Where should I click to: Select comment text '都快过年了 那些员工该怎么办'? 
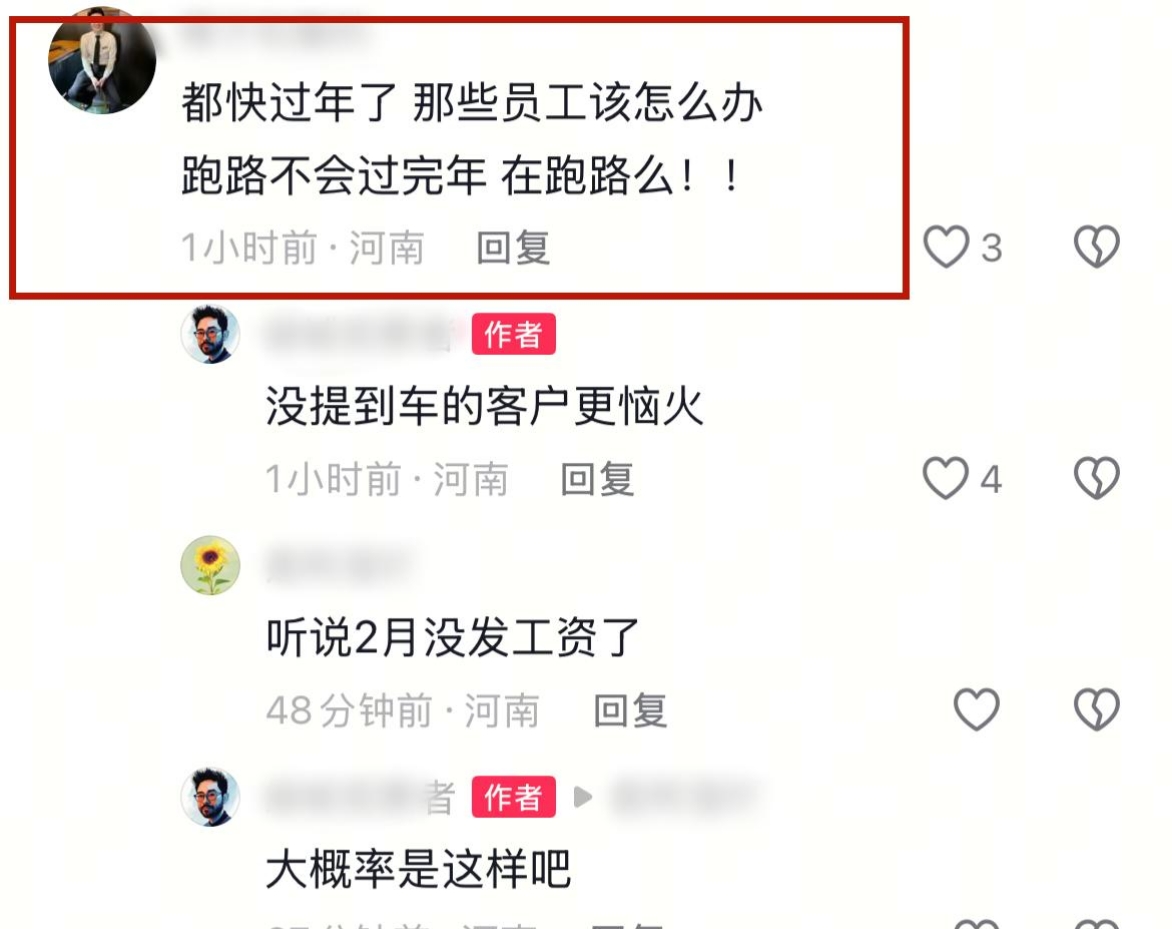[x=472, y=102]
